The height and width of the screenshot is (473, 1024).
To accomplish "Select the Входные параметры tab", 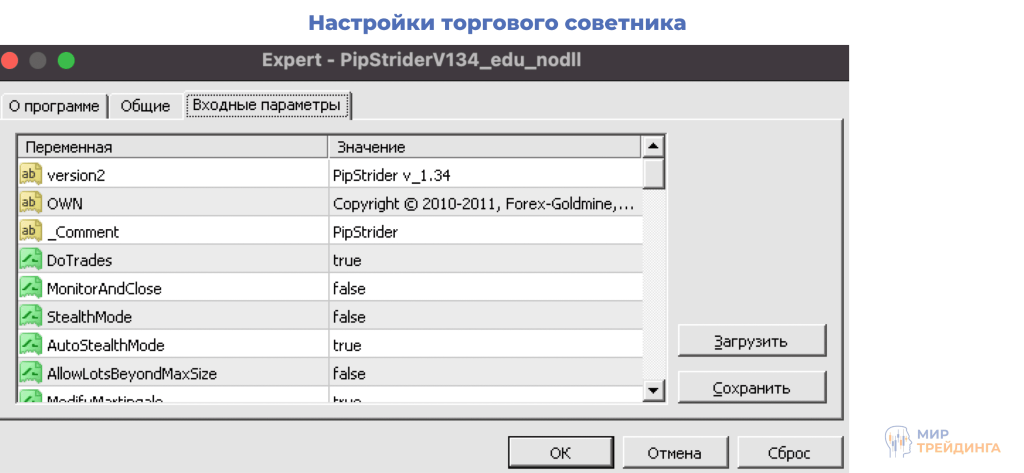I will coord(267,105).
